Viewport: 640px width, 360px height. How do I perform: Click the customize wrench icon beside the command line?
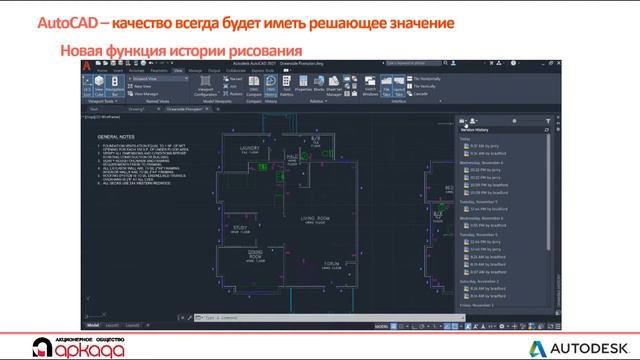190,318
